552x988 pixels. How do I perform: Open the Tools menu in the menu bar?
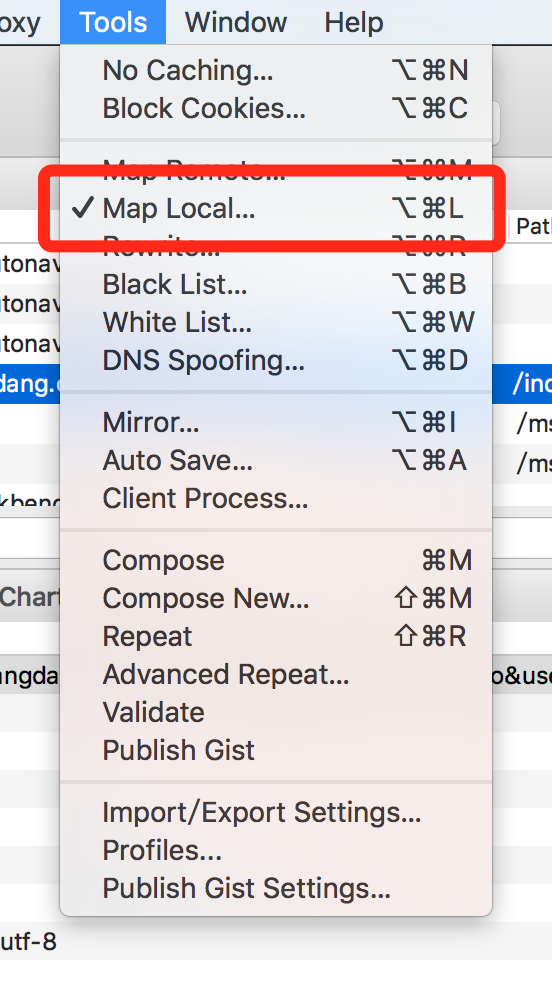(x=113, y=22)
